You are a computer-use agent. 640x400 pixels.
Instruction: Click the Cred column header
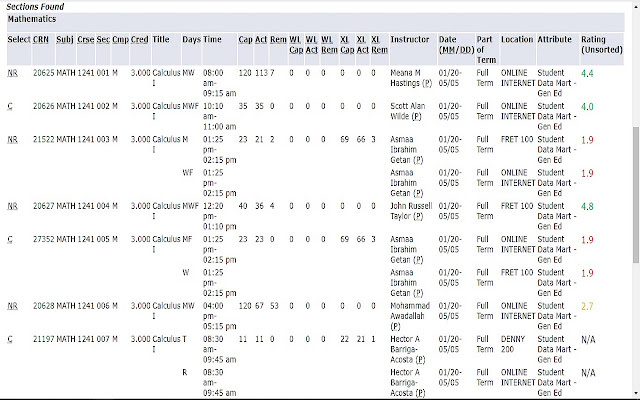[x=140, y=40]
